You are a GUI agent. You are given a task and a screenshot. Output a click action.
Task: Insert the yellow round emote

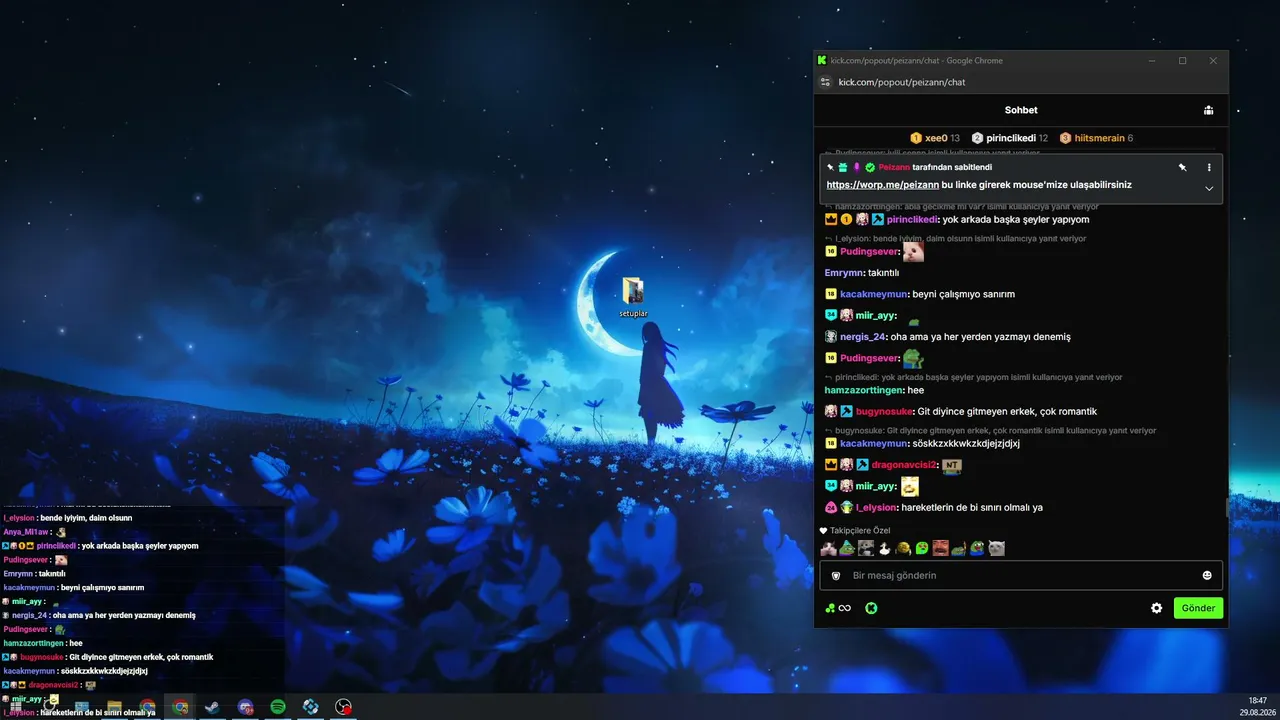[903, 548]
